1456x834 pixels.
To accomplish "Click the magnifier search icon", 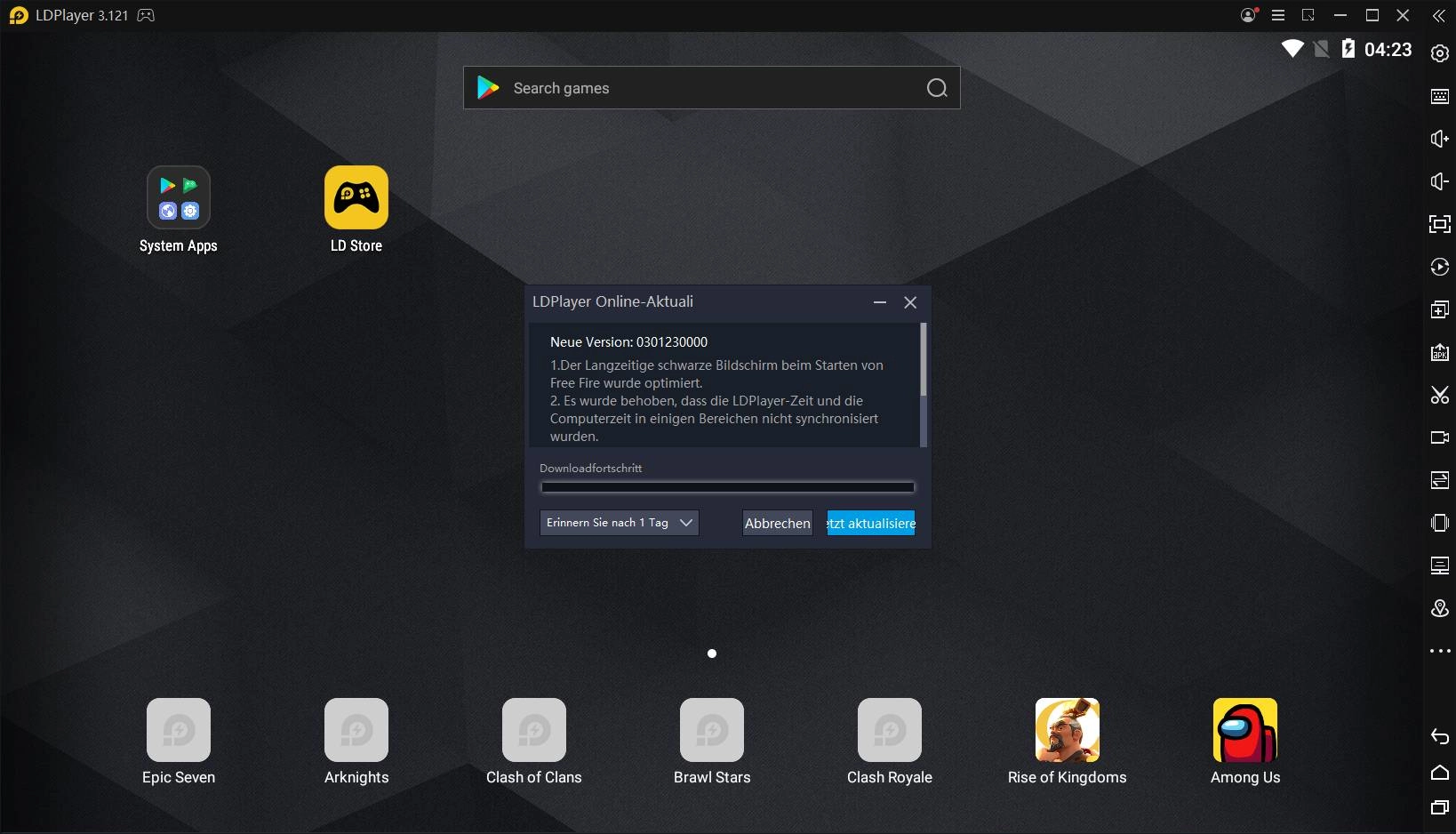I will pyautogui.click(x=937, y=88).
